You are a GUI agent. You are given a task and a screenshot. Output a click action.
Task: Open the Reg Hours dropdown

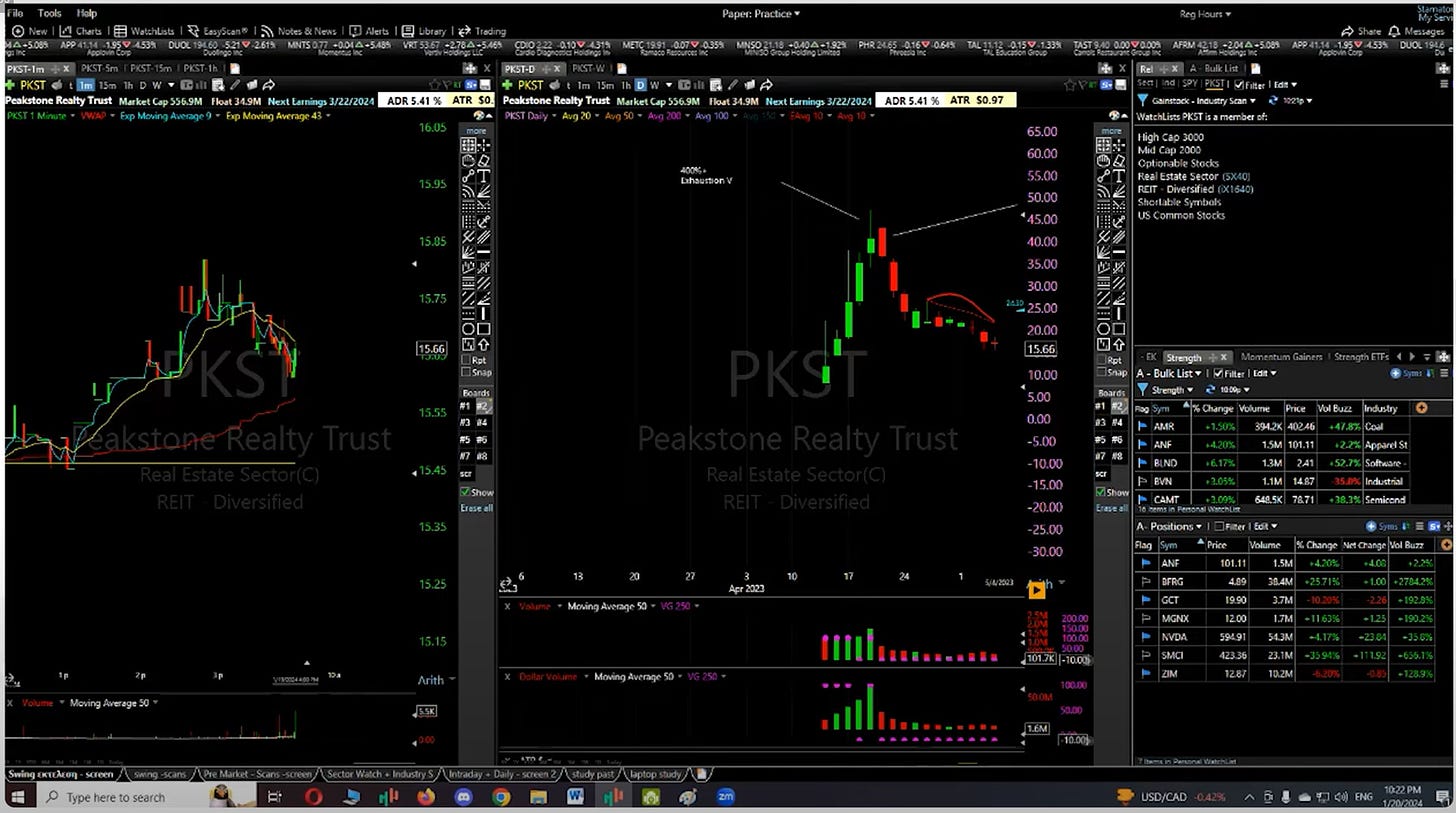(1204, 14)
